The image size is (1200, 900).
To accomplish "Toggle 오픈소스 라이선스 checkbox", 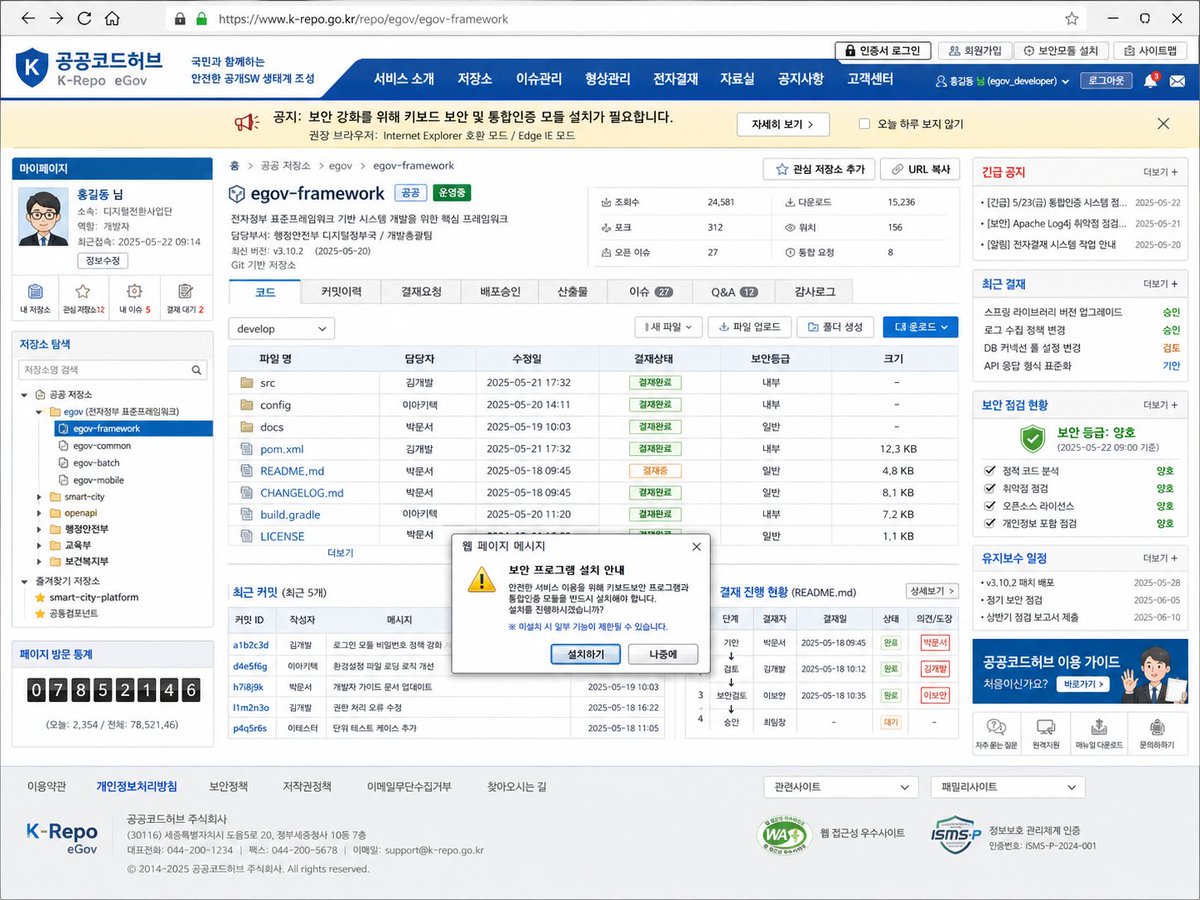I will coord(990,506).
